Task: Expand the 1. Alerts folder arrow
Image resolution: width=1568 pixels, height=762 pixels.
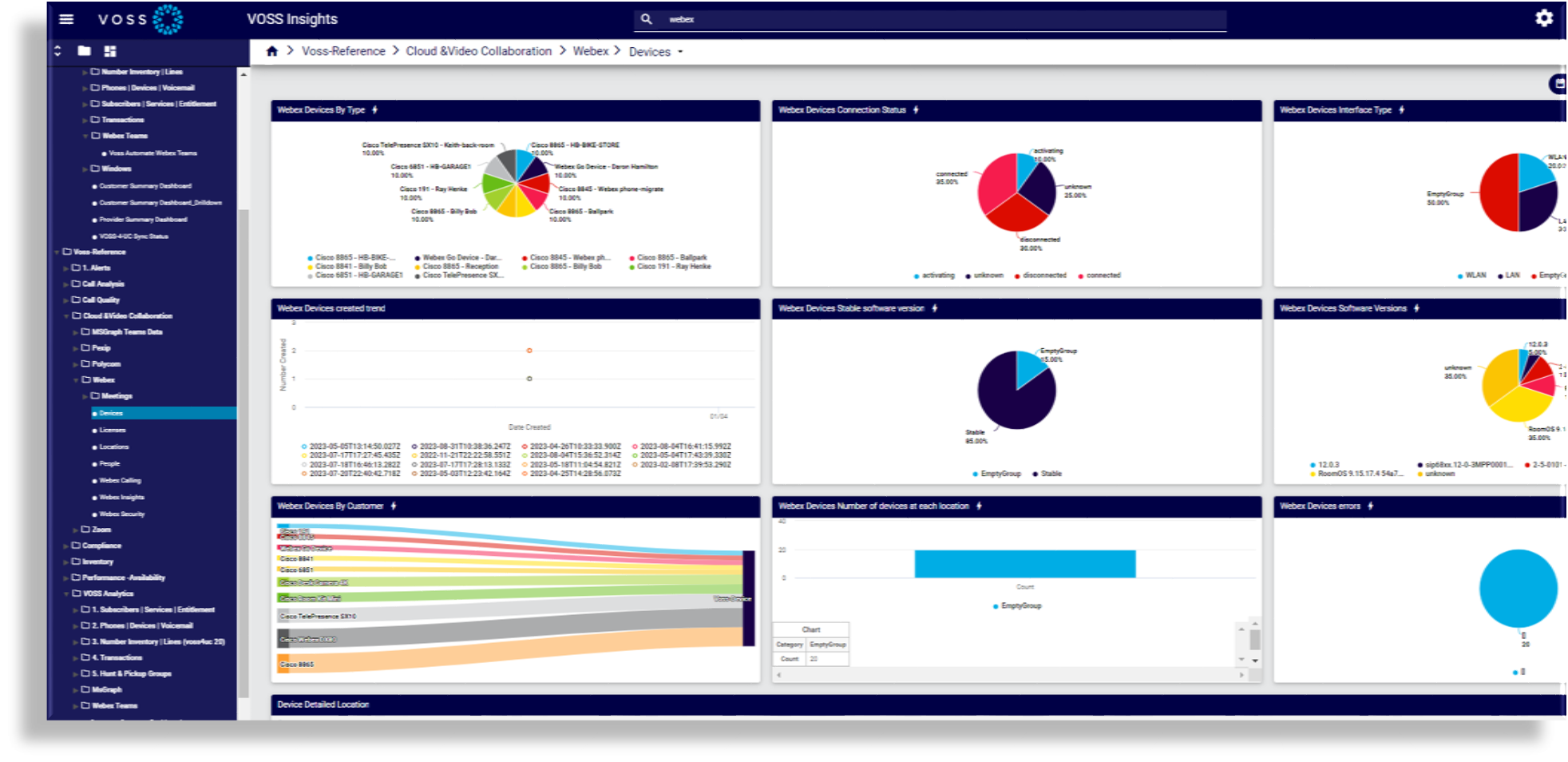Action: [x=66, y=268]
